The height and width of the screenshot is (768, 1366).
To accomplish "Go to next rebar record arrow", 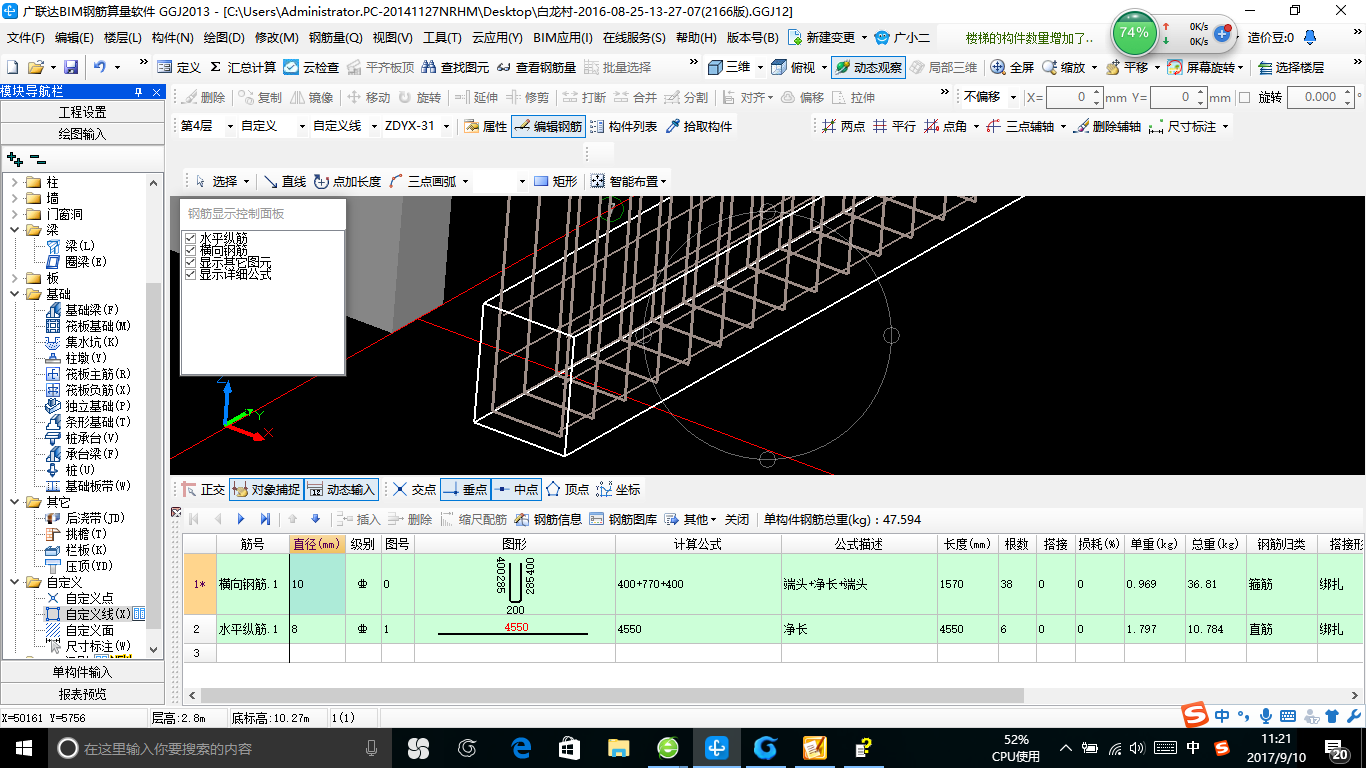I will pyautogui.click(x=241, y=519).
